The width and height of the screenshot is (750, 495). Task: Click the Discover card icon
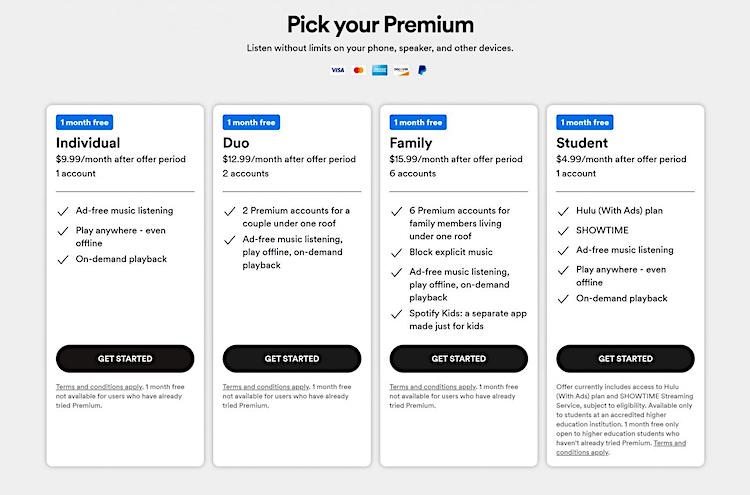tap(401, 70)
